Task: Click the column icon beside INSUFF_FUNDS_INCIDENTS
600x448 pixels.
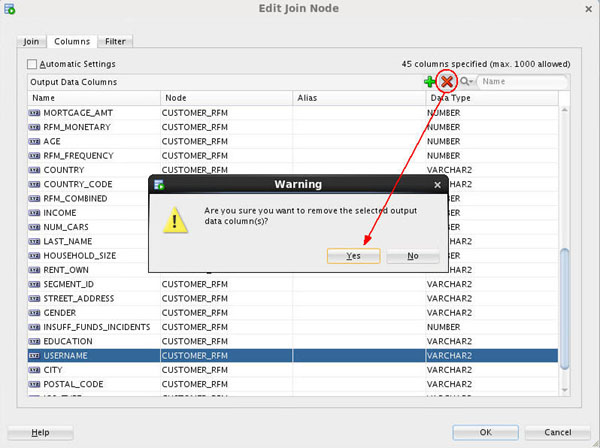Action: tap(34, 327)
